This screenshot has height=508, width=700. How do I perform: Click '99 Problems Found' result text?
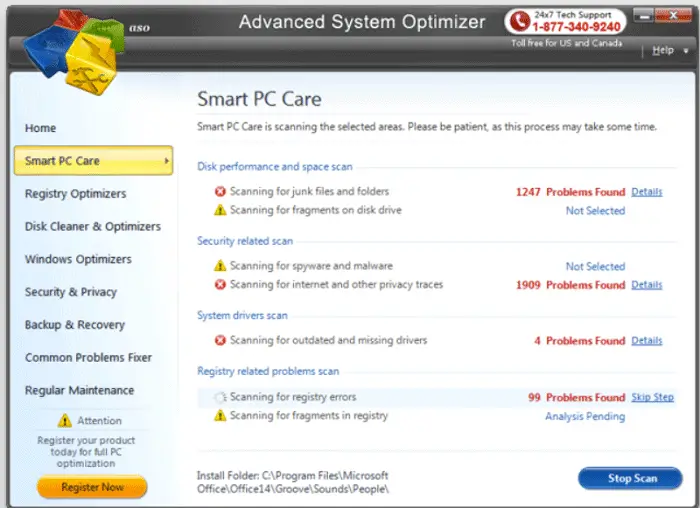point(576,397)
